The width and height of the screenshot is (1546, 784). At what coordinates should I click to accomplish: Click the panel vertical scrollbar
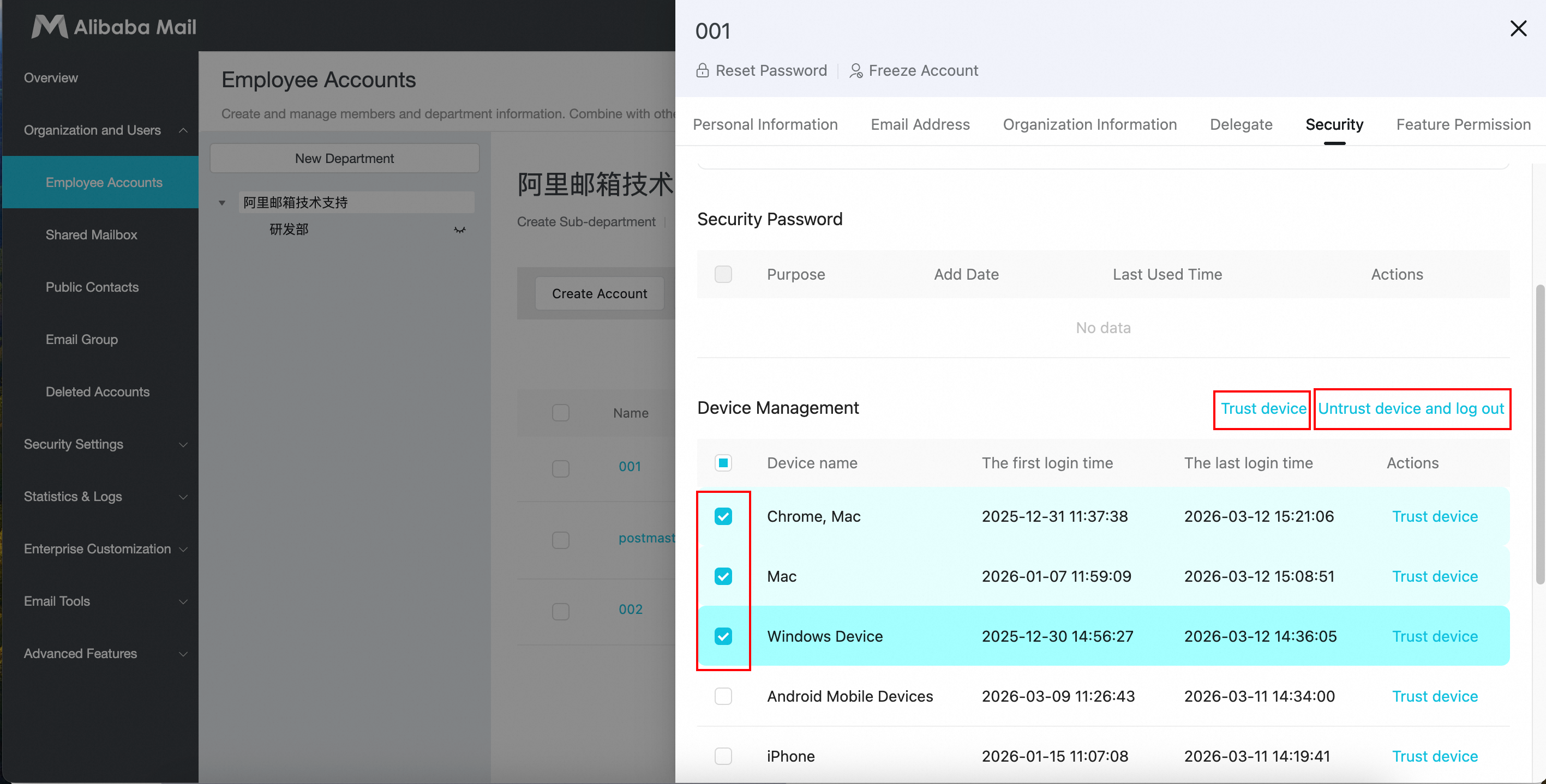pyautogui.click(x=1539, y=435)
